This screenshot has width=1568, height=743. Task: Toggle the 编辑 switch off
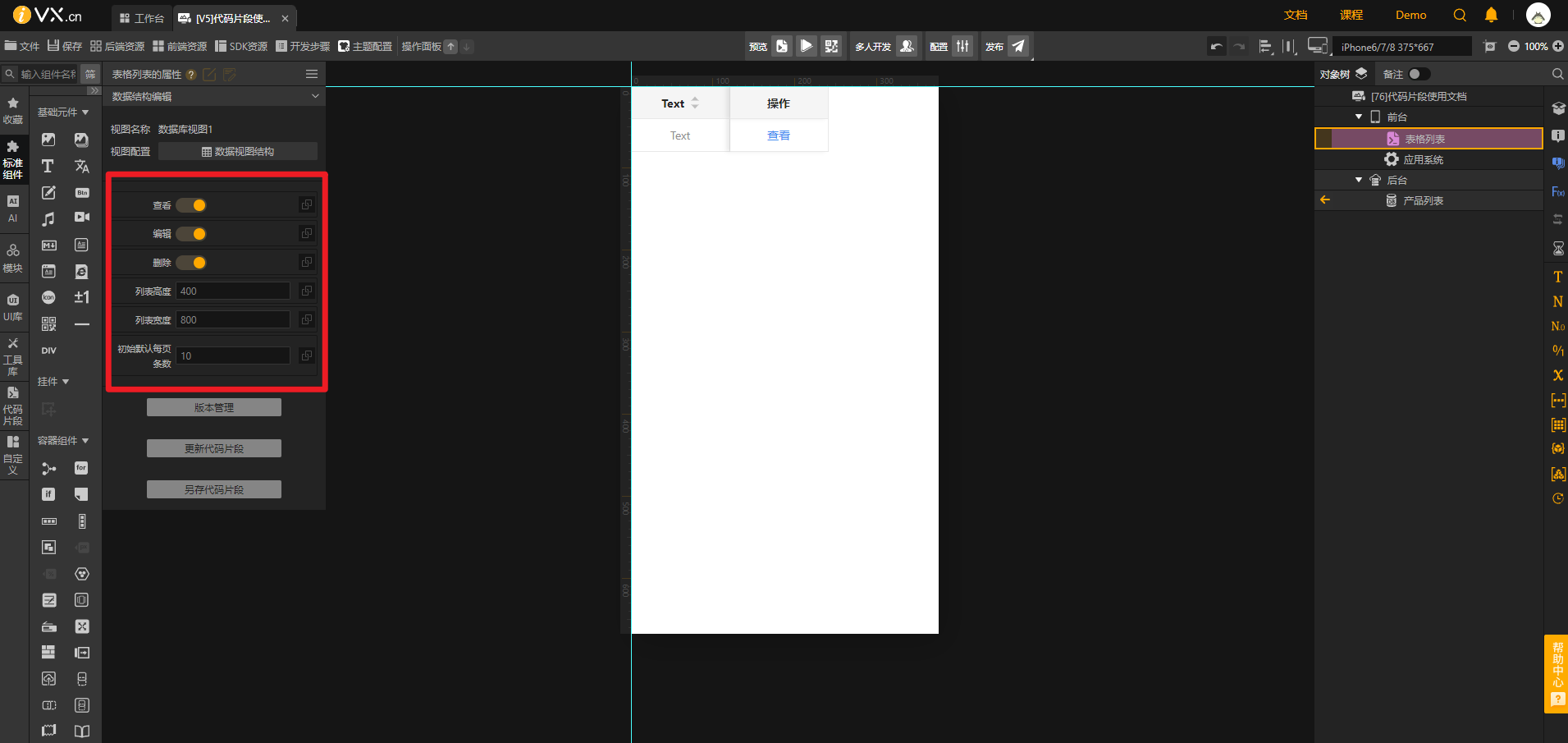point(191,234)
